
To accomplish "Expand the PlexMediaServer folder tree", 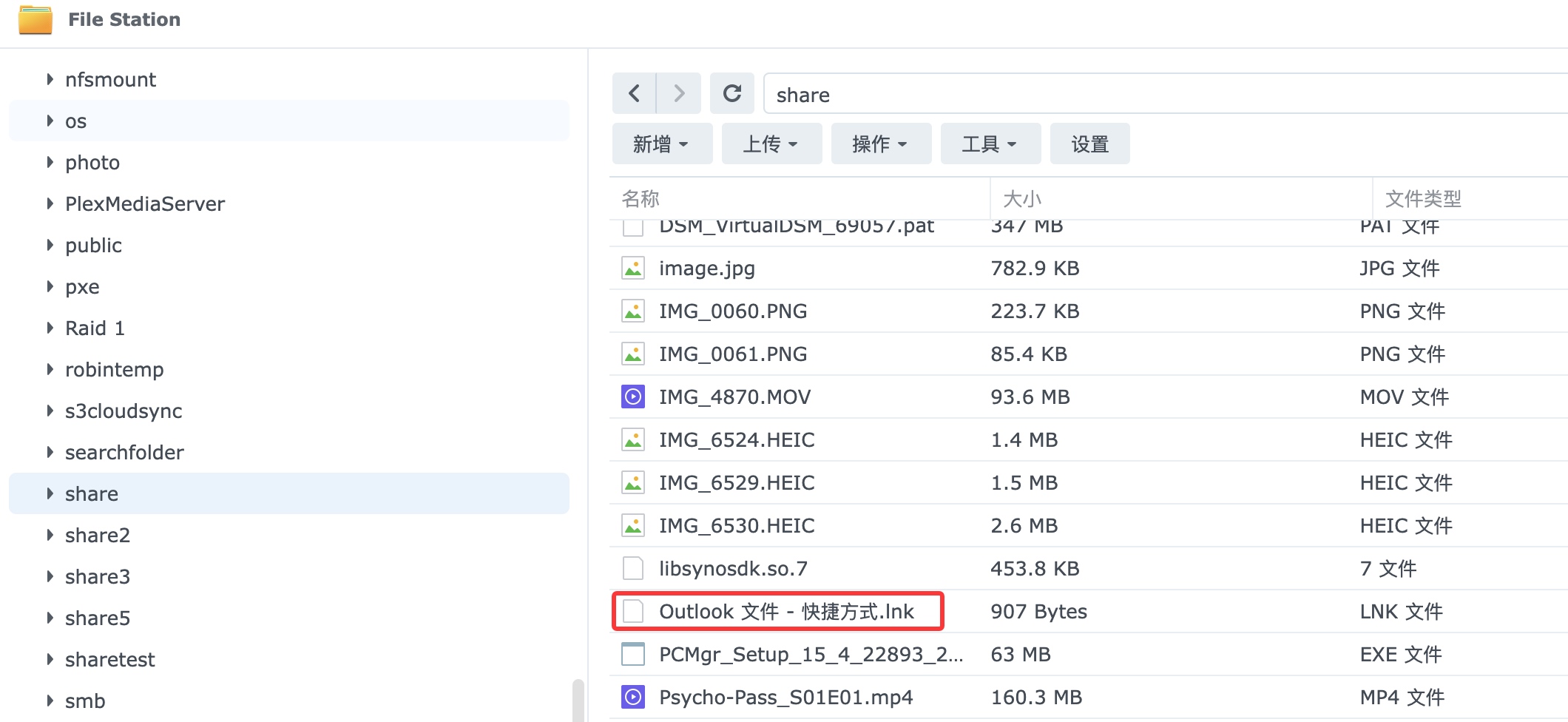I will pyautogui.click(x=50, y=203).
